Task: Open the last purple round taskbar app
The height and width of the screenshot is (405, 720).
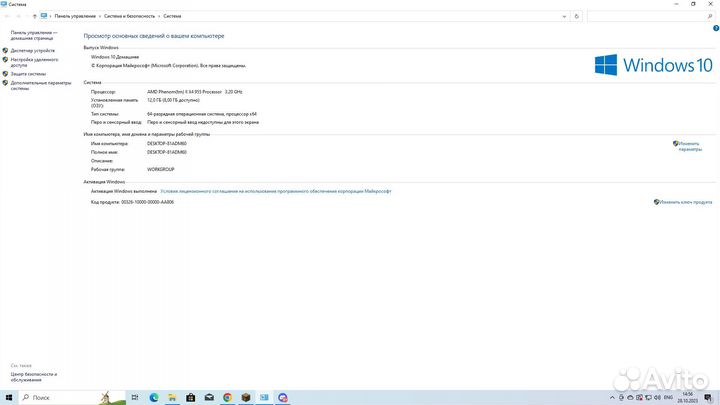Action: pos(283,397)
